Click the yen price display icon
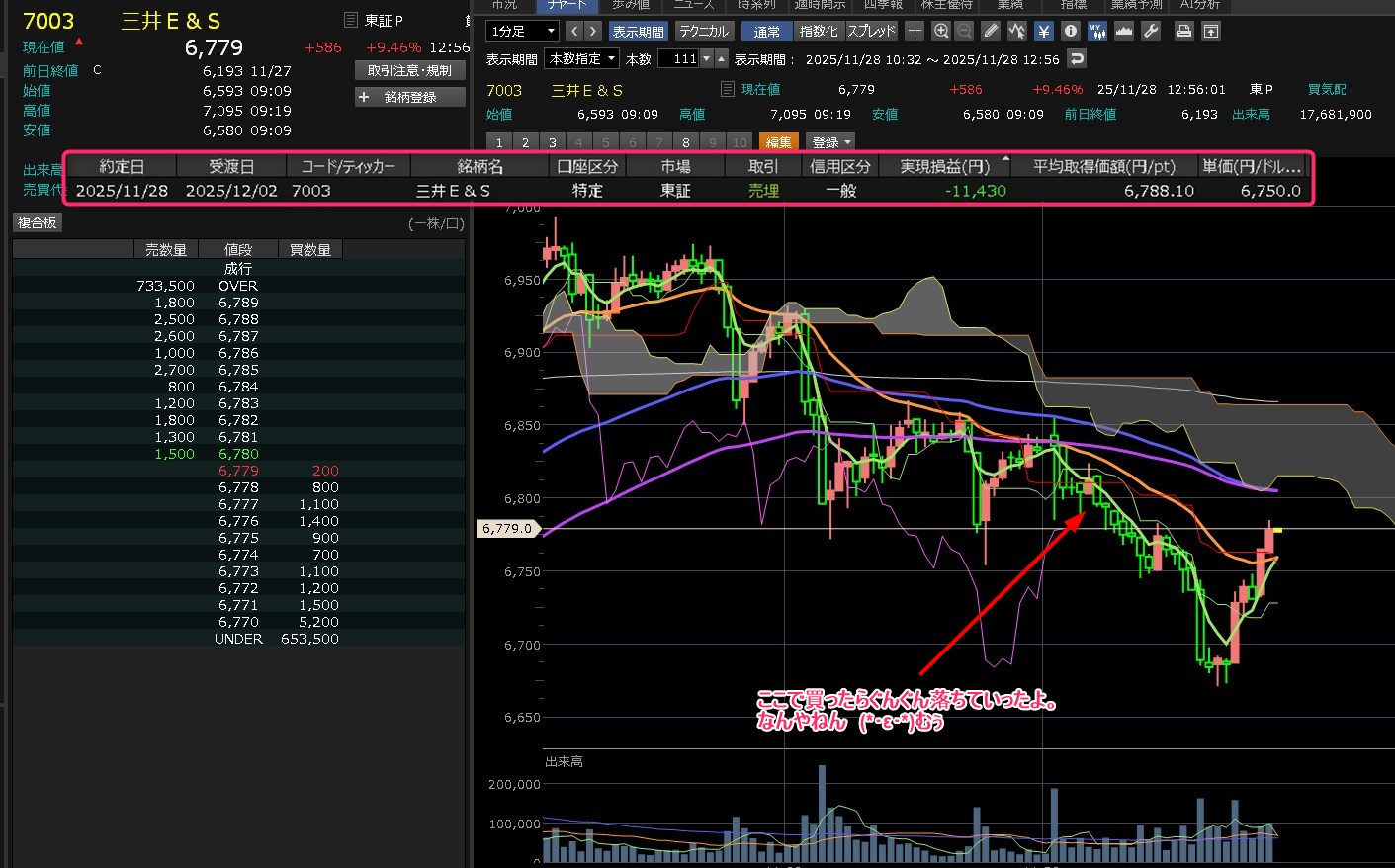 pyautogui.click(x=1043, y=31)
